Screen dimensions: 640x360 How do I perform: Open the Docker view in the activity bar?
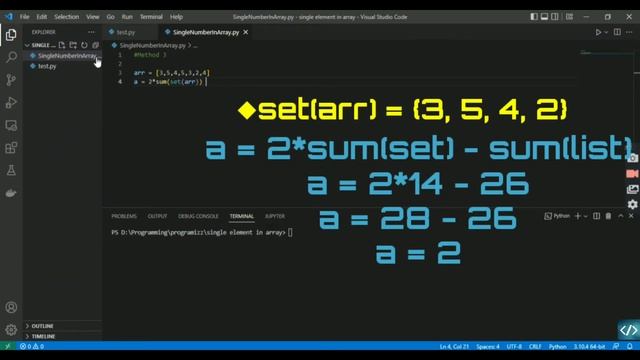(11, 193)
